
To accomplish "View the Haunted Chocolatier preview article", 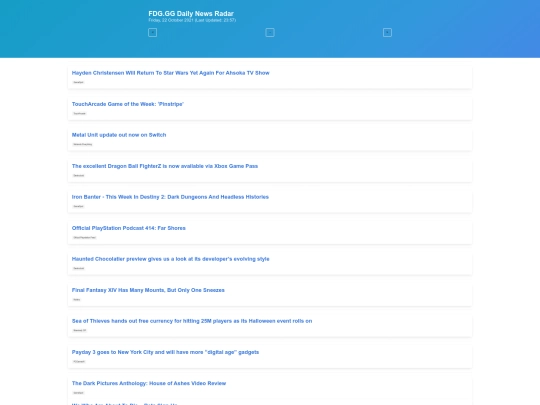I will [170, 259].
